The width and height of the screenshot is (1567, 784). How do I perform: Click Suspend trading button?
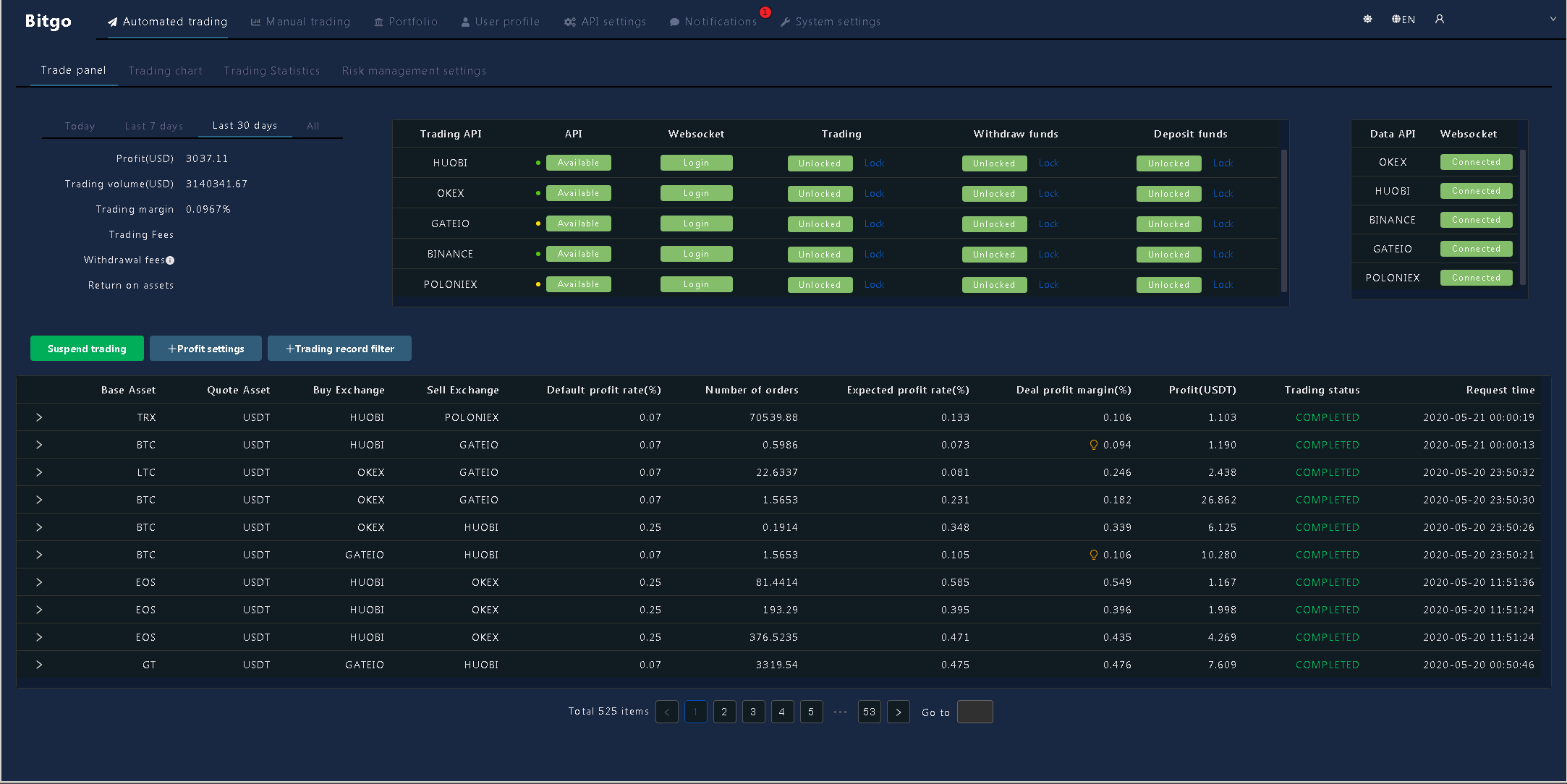tap(87, 349)
